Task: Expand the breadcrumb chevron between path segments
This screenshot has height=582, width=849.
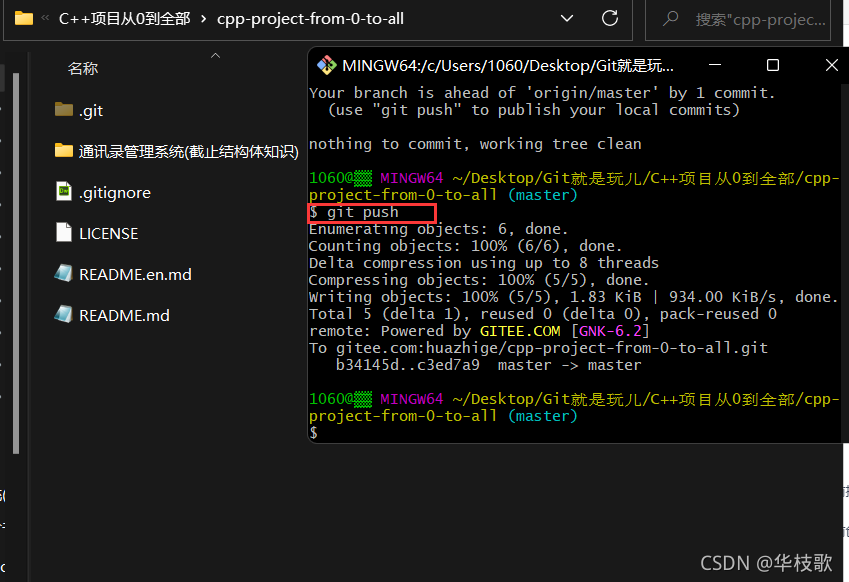Action: 204,19
